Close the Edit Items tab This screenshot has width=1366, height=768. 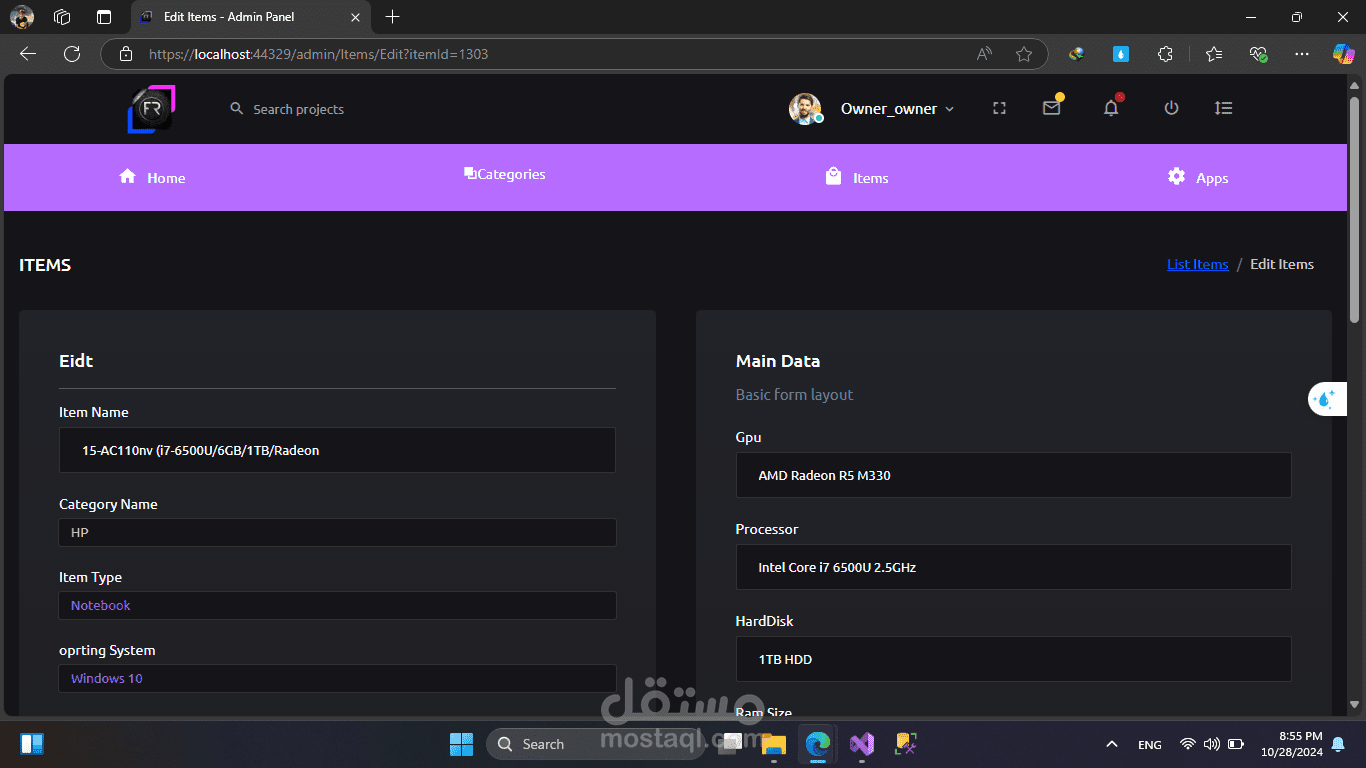click(355, 17)
